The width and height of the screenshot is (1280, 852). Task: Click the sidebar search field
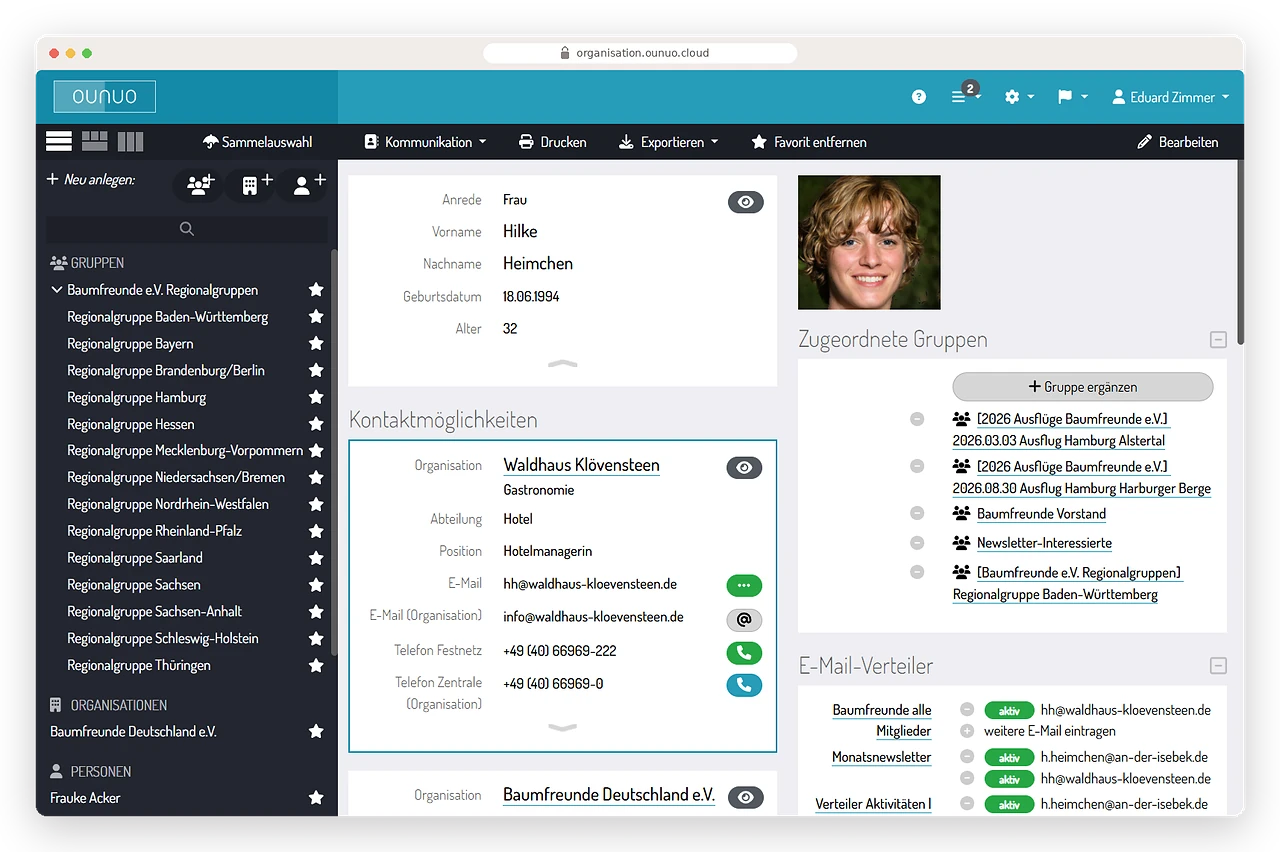[x=187, y=229]
